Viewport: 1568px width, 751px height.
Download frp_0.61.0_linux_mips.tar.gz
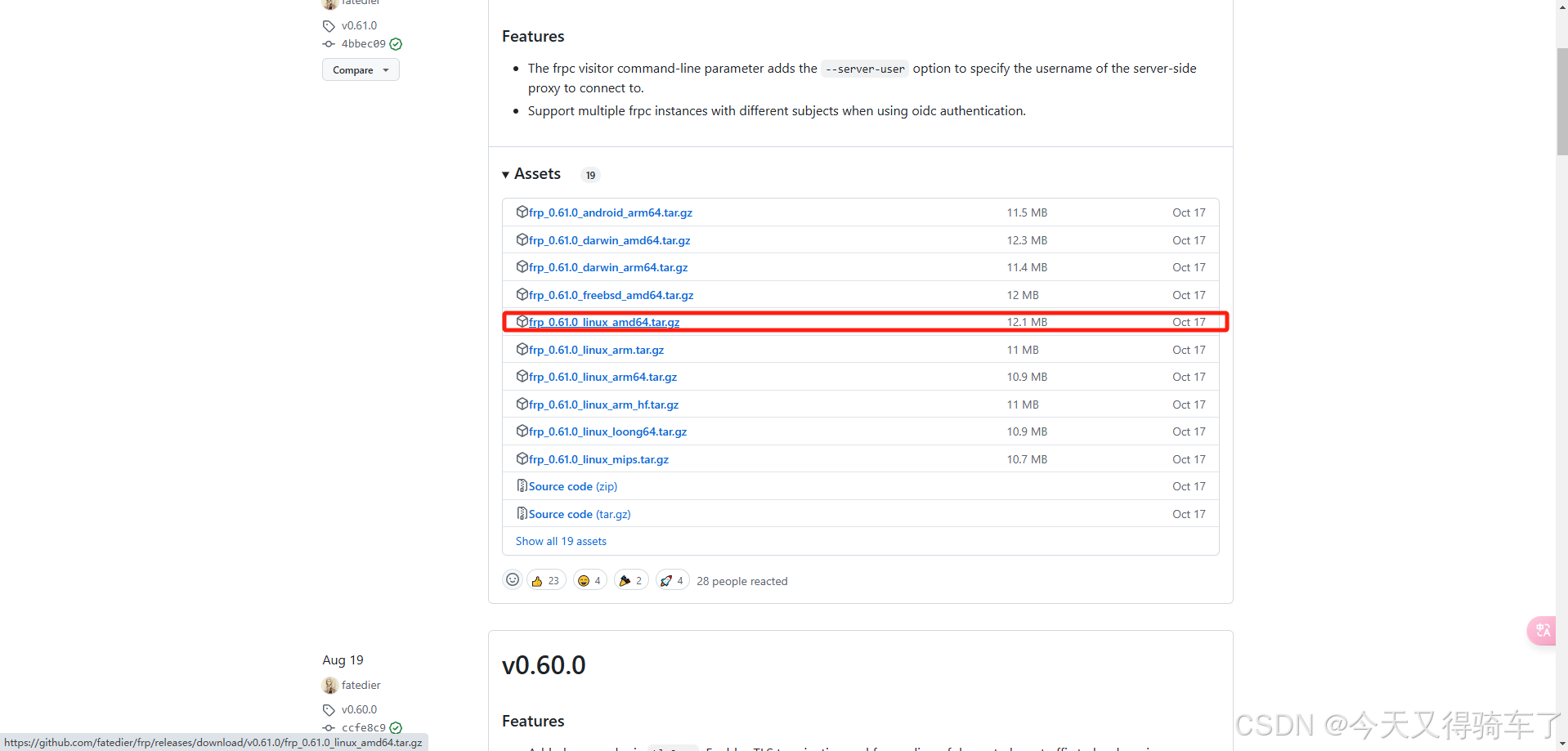tap(598, 459)
